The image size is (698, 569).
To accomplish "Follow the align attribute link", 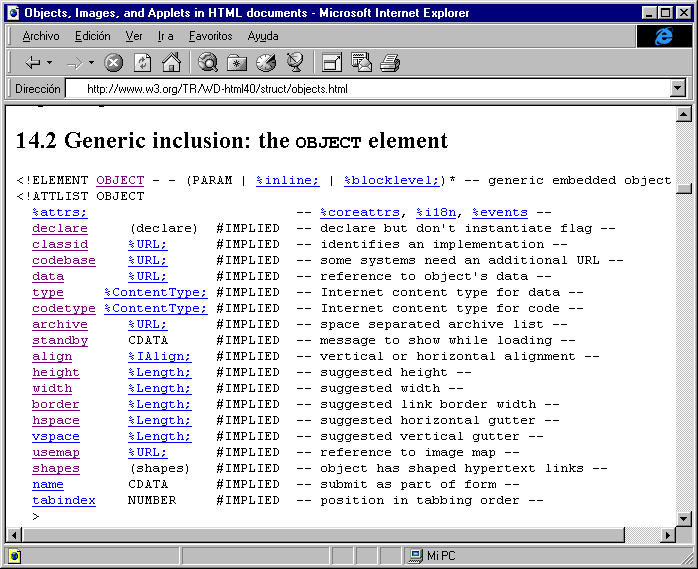I will (52, 357).
